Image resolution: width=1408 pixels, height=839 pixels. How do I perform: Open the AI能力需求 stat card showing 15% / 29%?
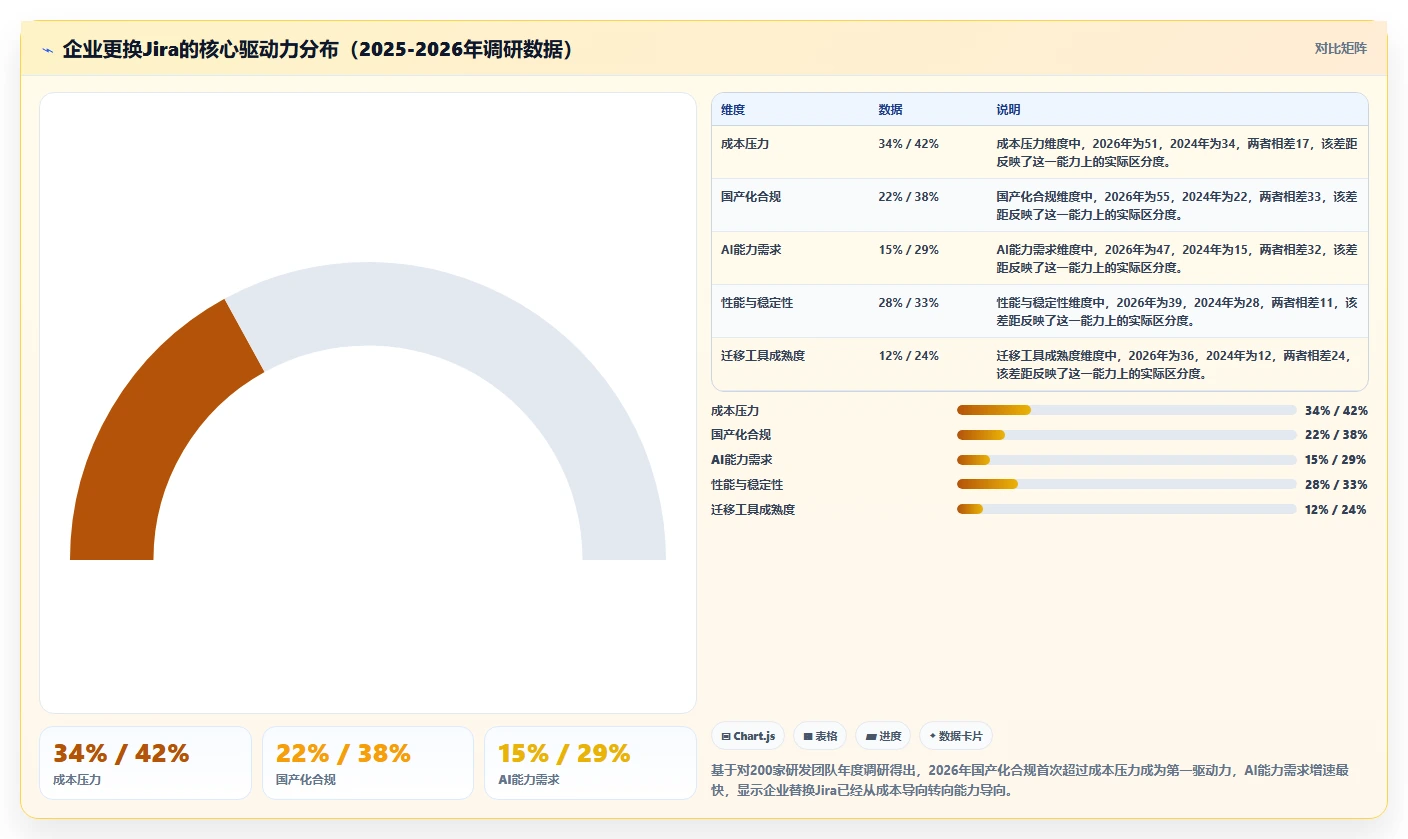(590, 763)
